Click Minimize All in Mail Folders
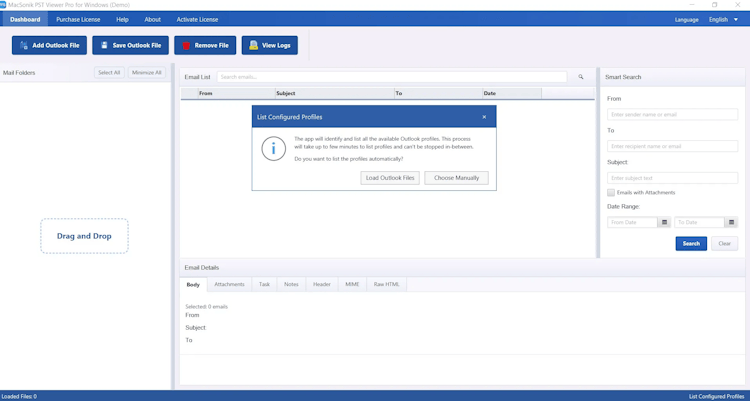This screenshot has width=750, height=401. (x=147, y=73)
